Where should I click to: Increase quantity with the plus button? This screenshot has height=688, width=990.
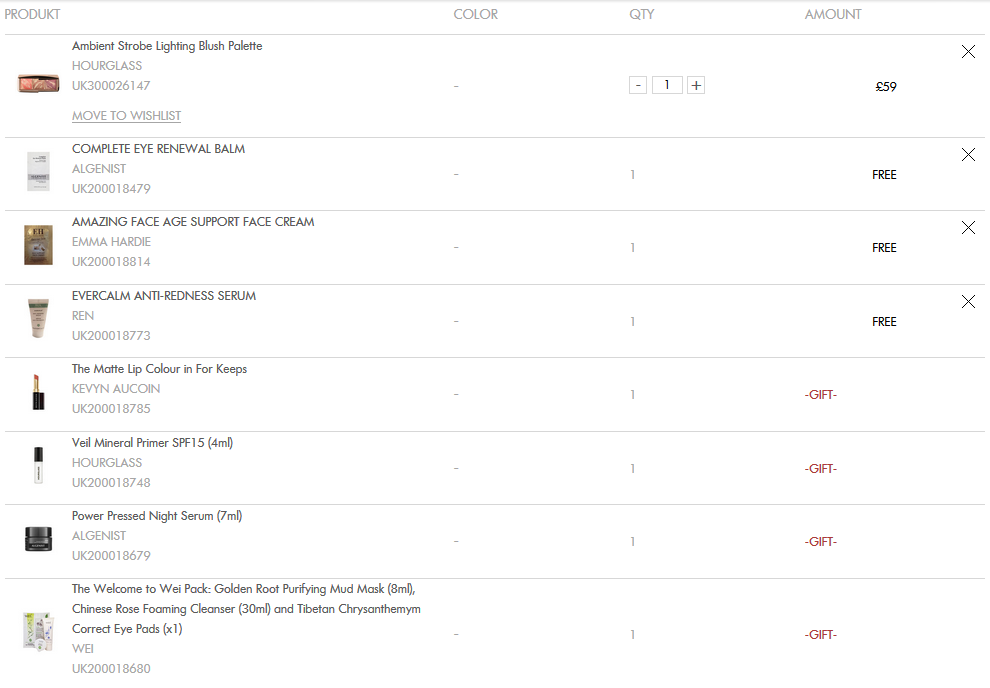[696, 85]
